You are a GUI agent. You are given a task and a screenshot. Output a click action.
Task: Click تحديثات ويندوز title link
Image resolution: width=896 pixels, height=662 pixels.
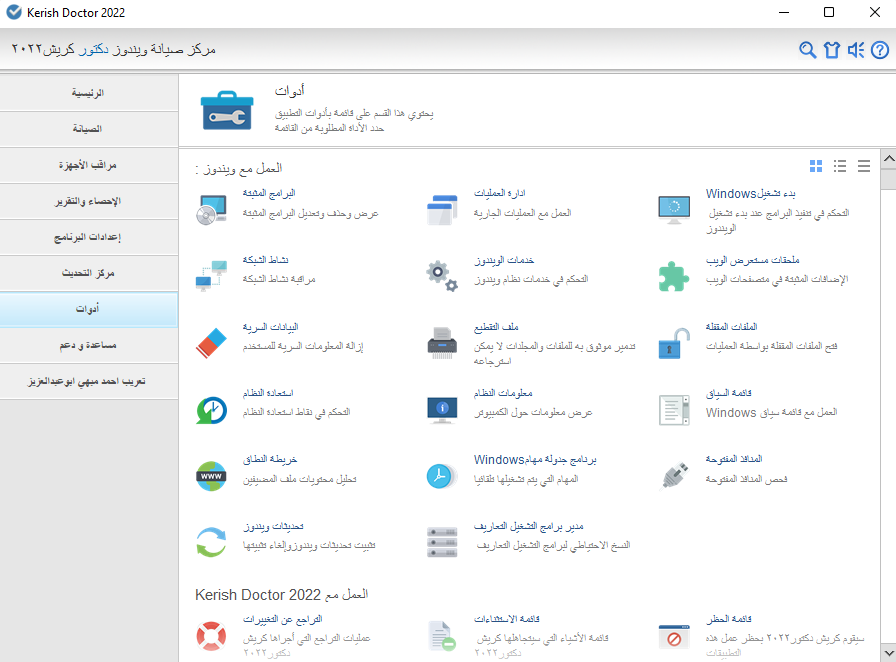pyautogui.click(x=273, y=527)
